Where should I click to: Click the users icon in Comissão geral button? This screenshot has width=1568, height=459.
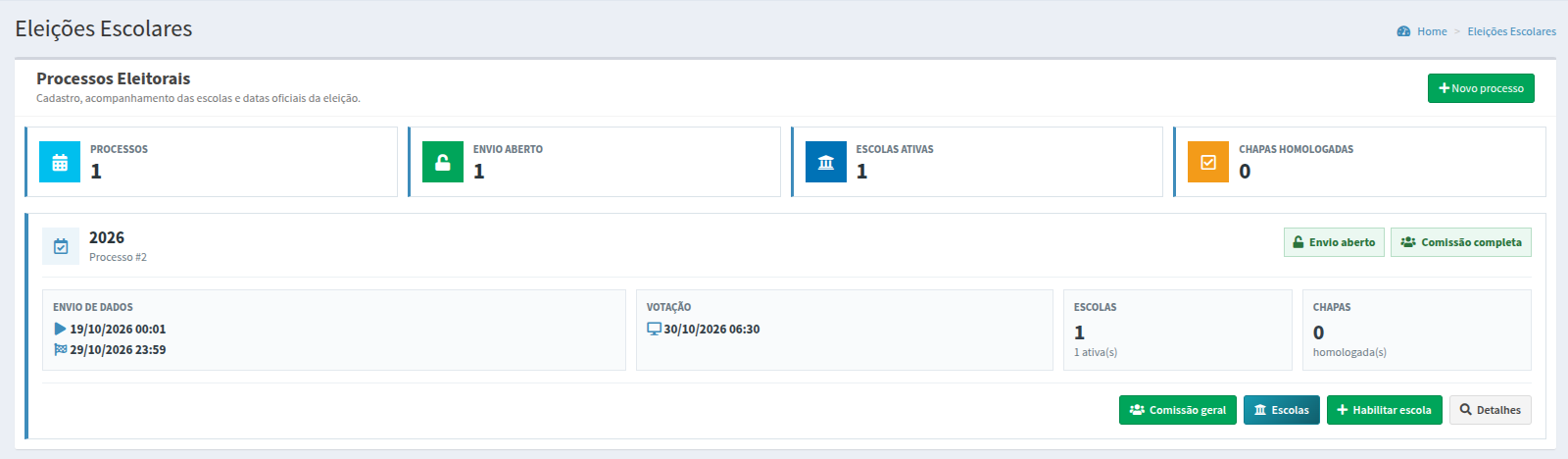(1137, 410)
